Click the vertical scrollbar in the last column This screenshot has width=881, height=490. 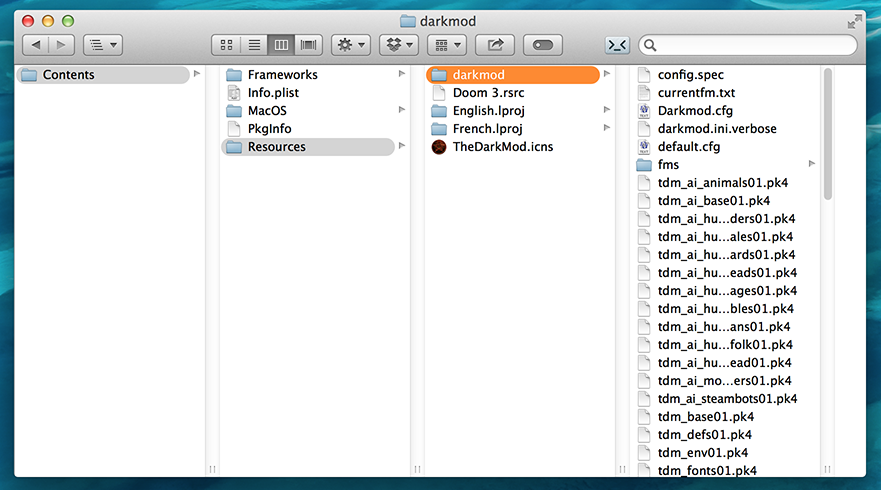click(828, 134)
